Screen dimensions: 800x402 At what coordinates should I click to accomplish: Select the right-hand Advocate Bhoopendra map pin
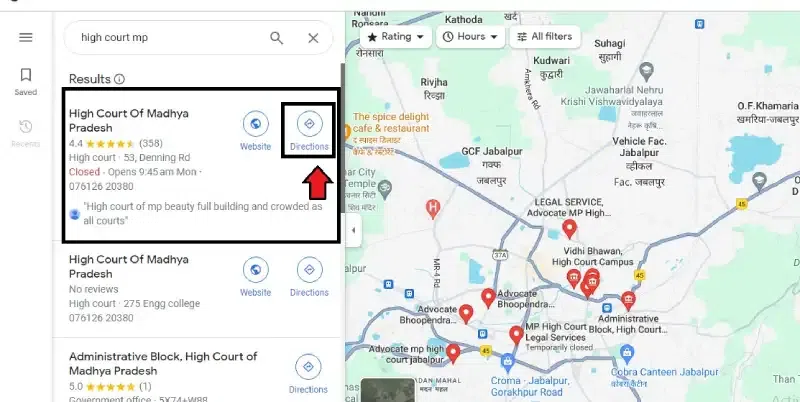click(x=488, y=297)
